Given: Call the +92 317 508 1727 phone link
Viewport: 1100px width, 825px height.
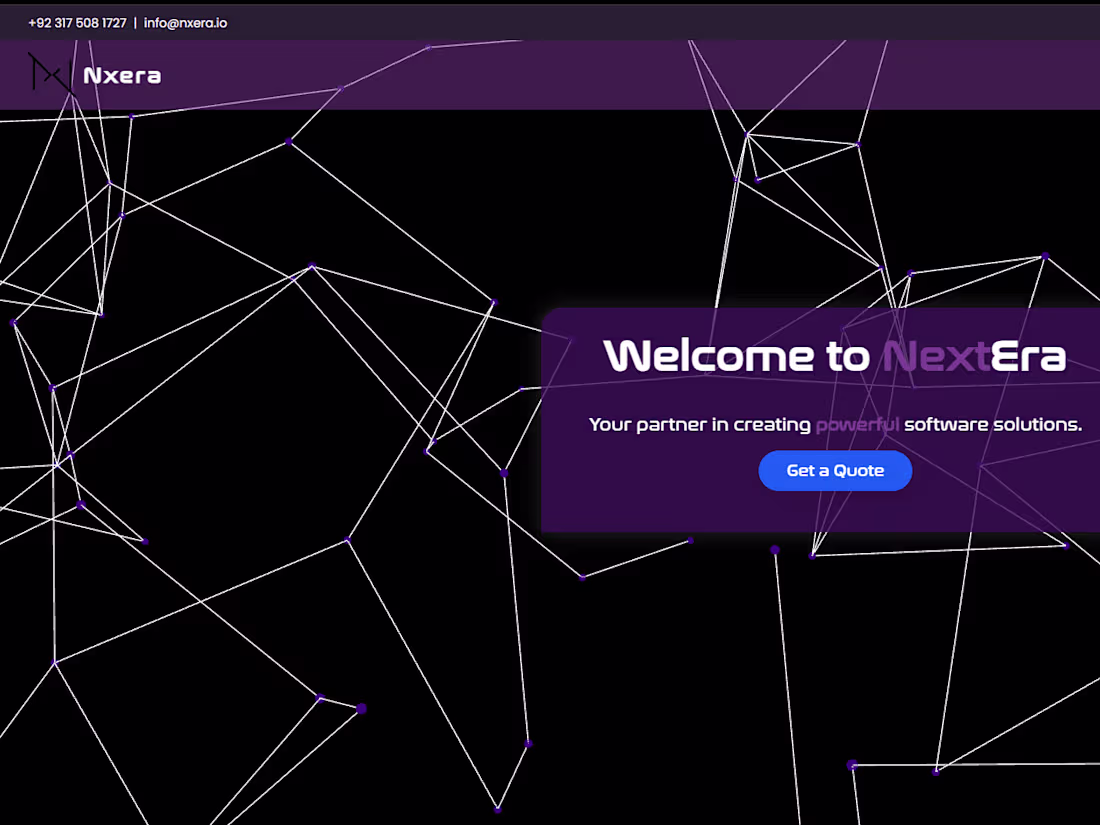Looking at the screenshot, I should pos(77,21).
